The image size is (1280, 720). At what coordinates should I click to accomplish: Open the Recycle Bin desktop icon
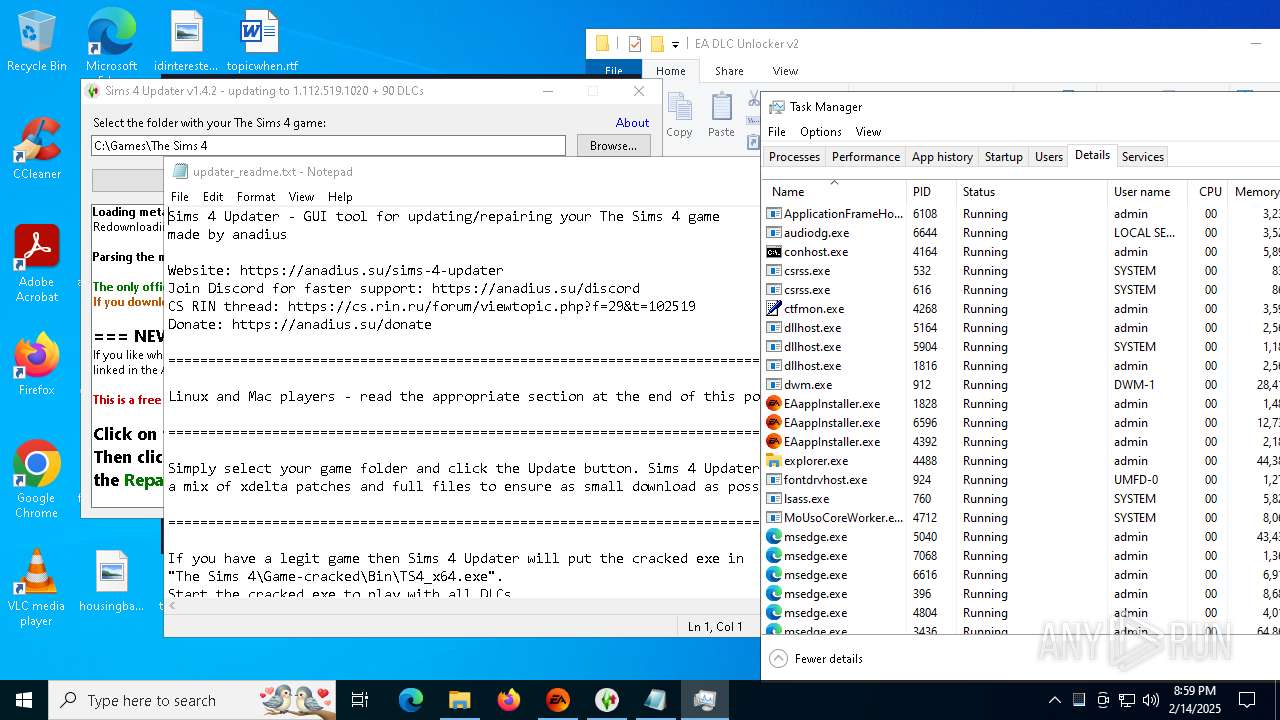point(37,42)
